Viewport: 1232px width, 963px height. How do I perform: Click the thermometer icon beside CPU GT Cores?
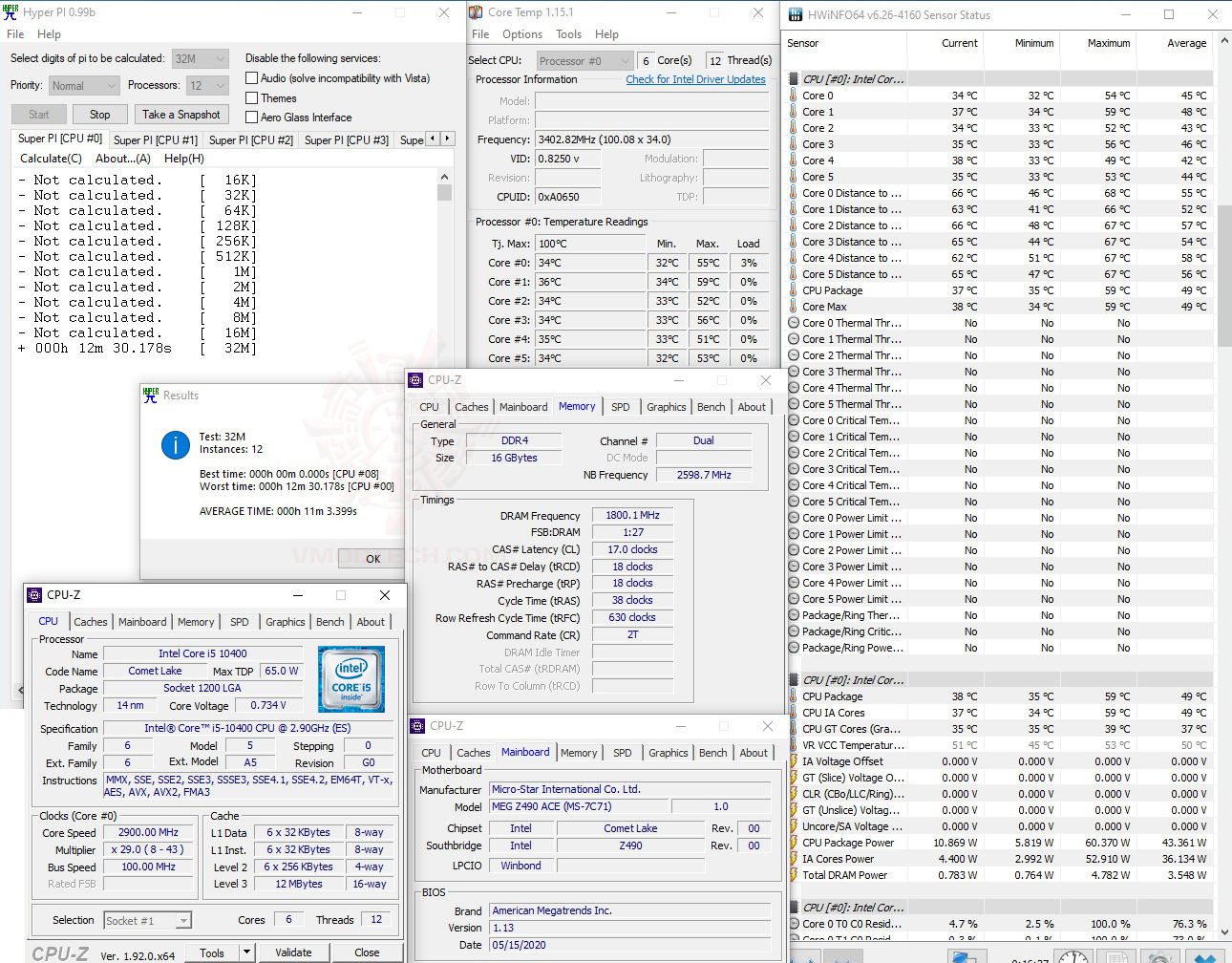pos(794,729)
